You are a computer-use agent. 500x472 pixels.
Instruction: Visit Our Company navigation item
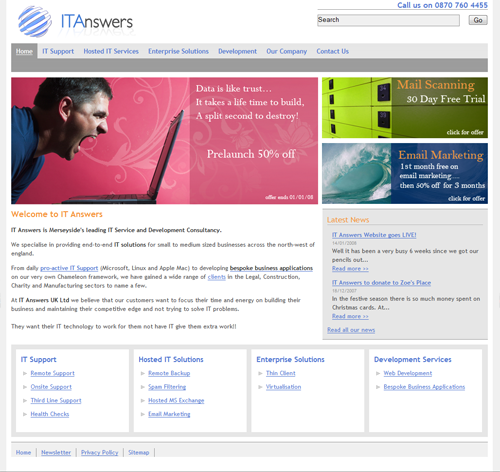tap(287, 51)
